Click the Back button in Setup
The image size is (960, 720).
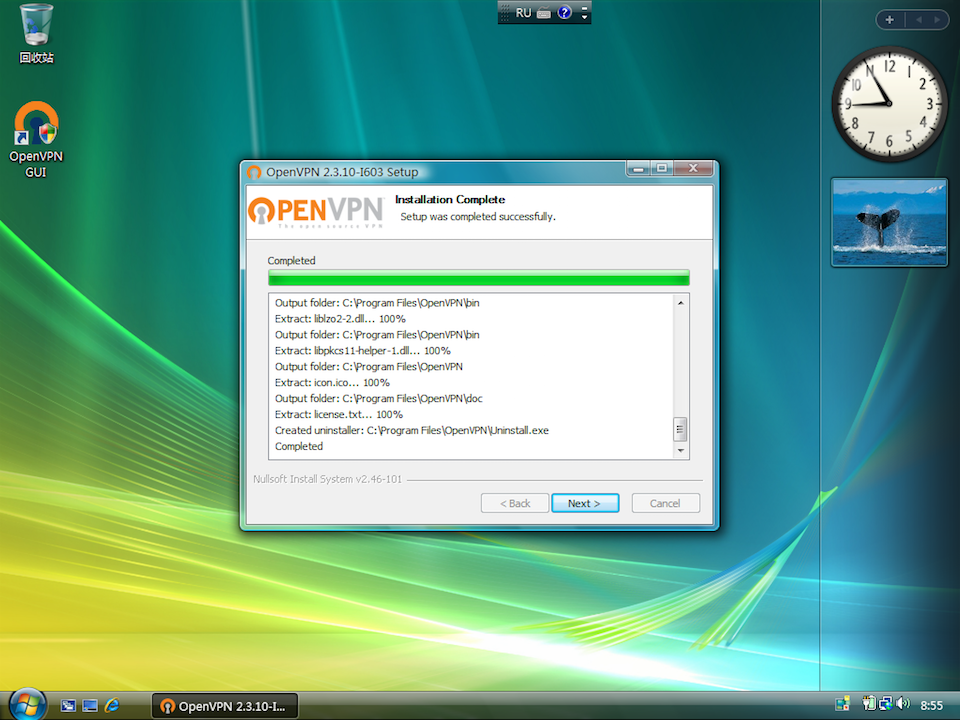(515, 503)
